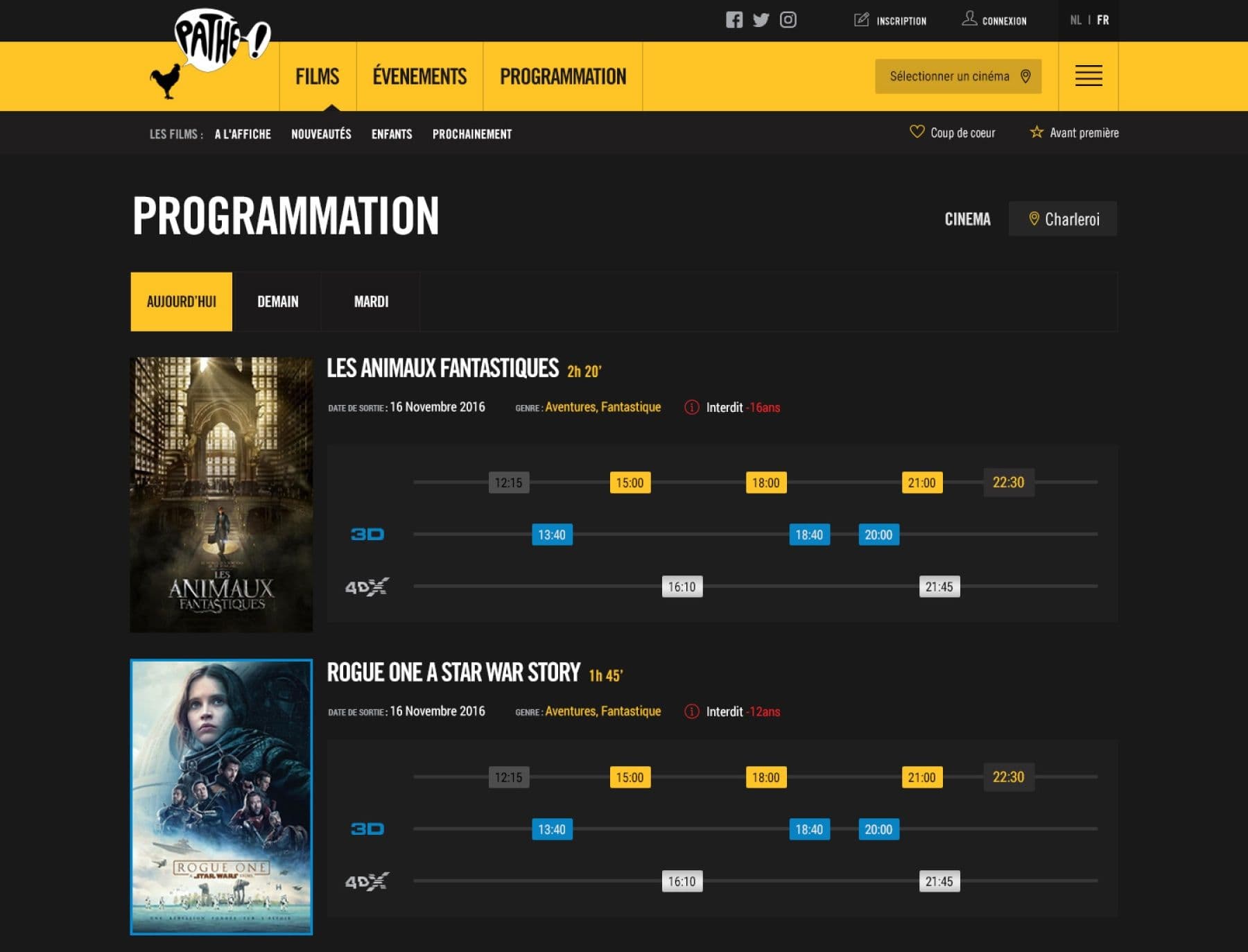
Task: Open the hamburger menu icon
Action: click(1088, 76)
